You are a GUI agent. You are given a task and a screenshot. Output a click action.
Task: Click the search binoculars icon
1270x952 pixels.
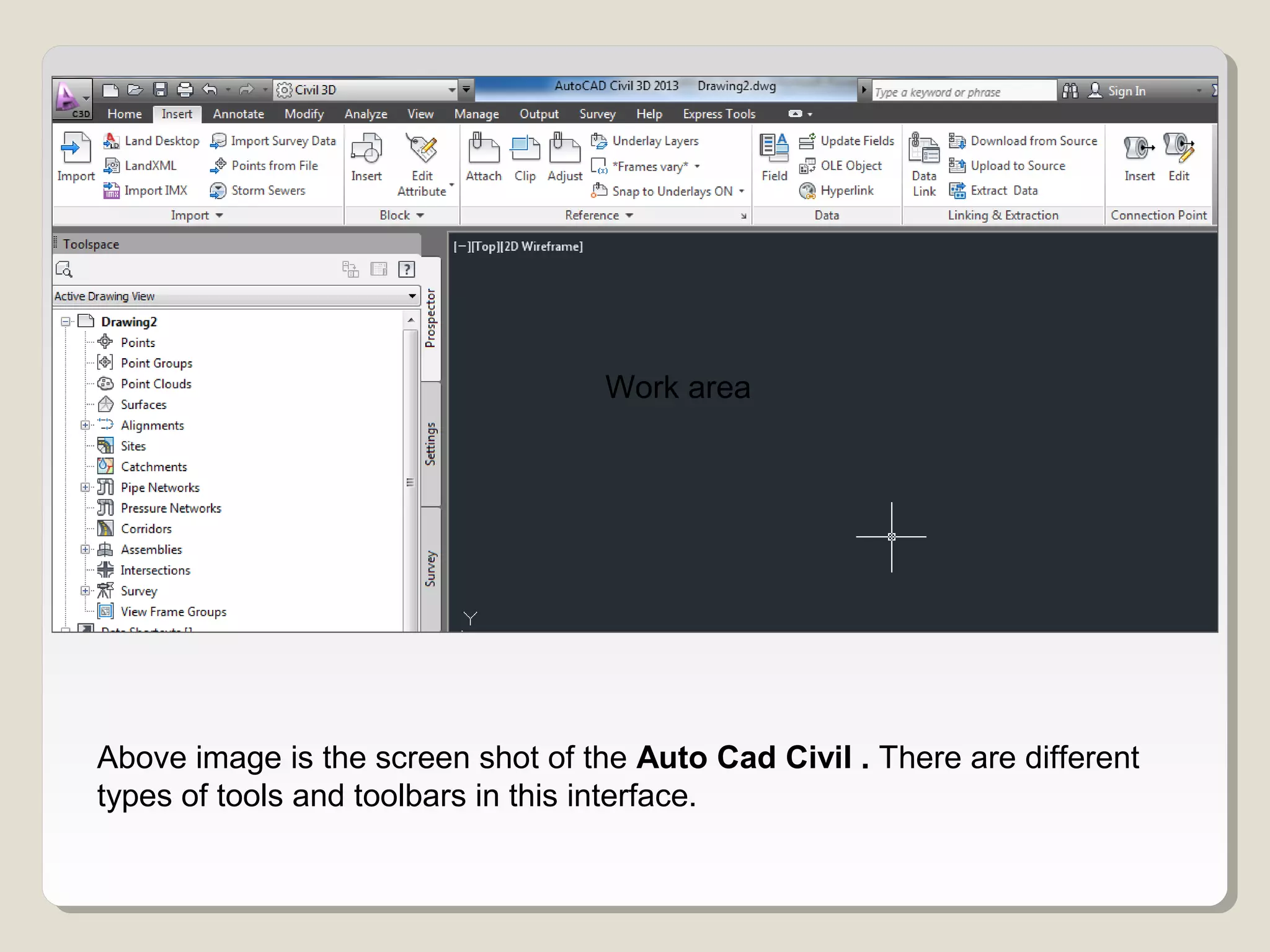pyautogui.click(x=1070, y=91)
